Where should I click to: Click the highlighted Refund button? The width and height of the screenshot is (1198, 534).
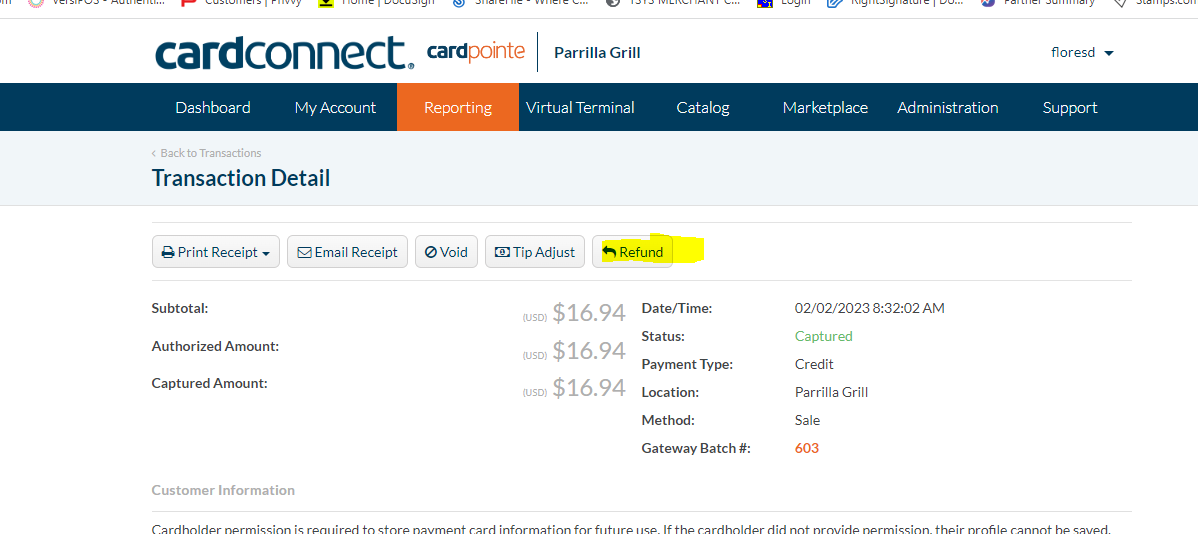633,251
